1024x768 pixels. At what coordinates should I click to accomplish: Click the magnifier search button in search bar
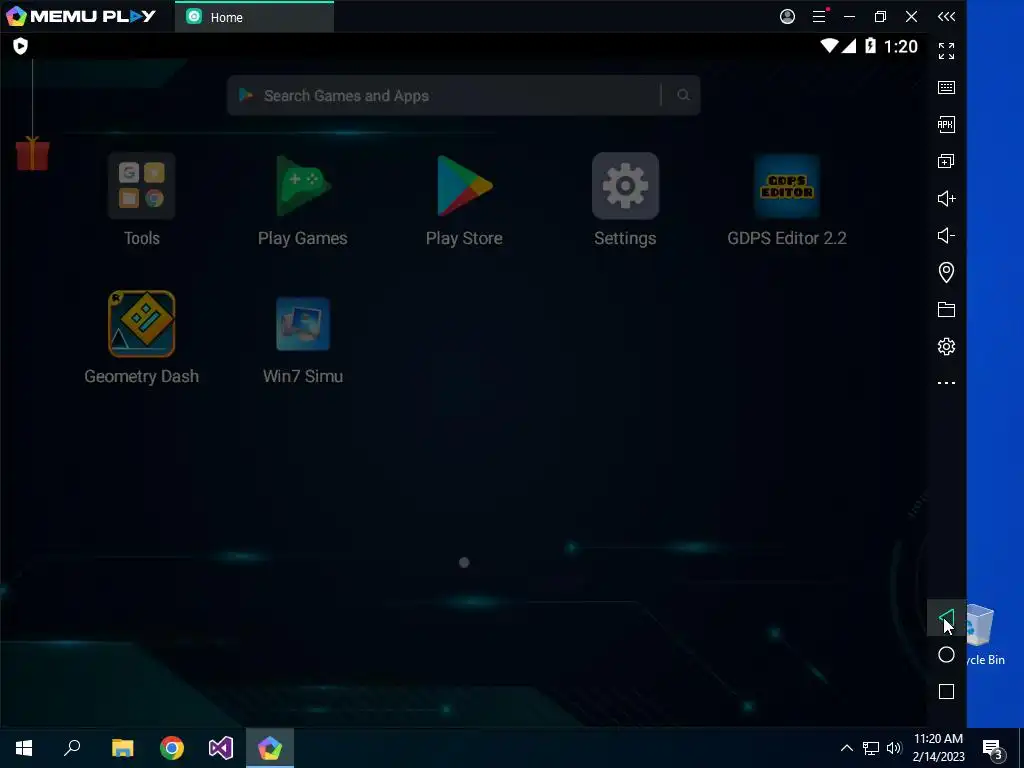tap(682, 95)
